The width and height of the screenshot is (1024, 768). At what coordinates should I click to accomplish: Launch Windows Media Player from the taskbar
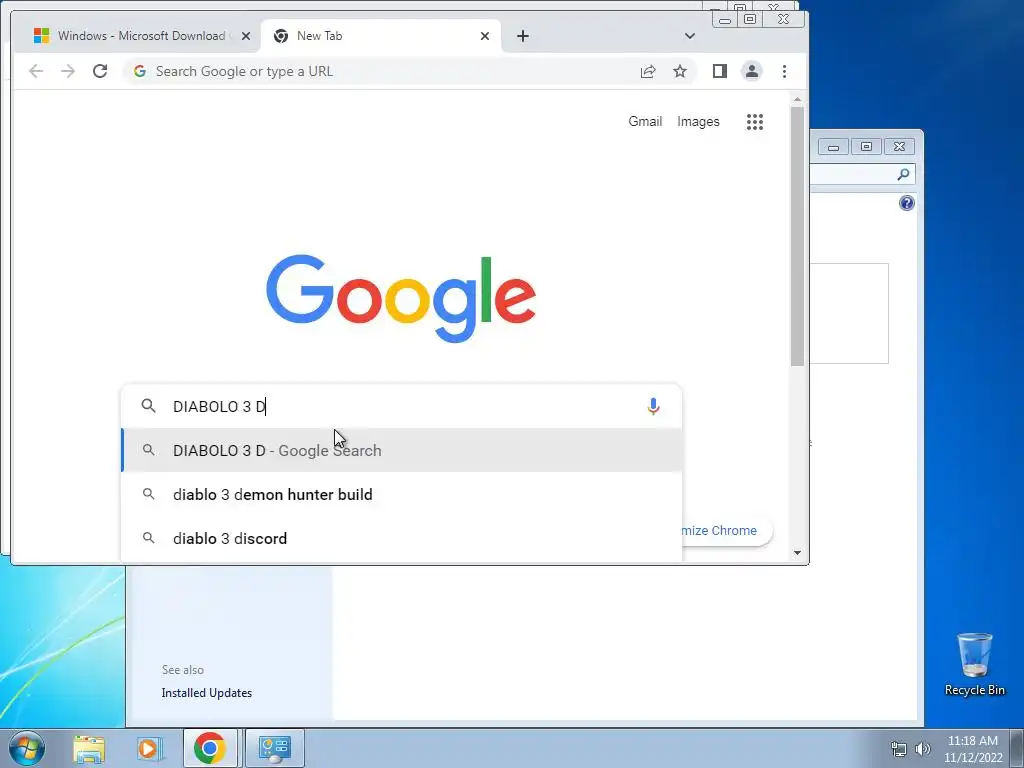148,748
